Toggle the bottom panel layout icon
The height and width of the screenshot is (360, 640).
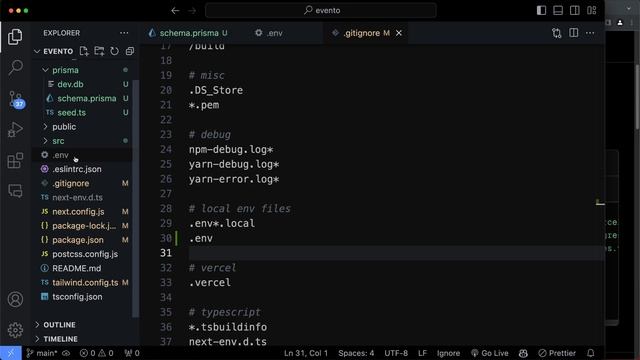[x=558, y=11]
